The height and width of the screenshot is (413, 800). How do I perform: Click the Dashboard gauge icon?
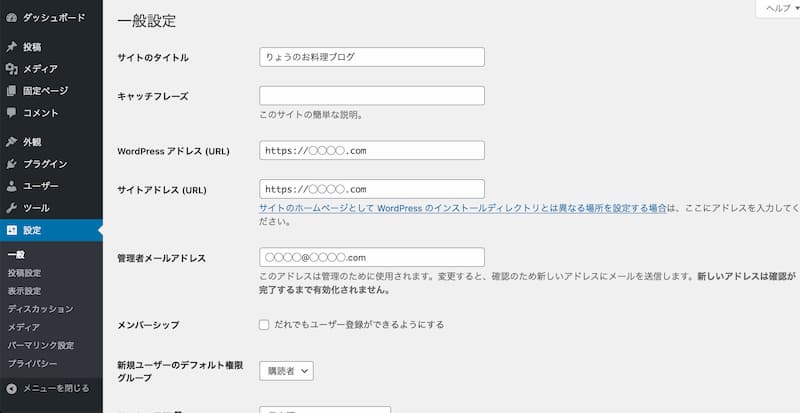(12, 18)
